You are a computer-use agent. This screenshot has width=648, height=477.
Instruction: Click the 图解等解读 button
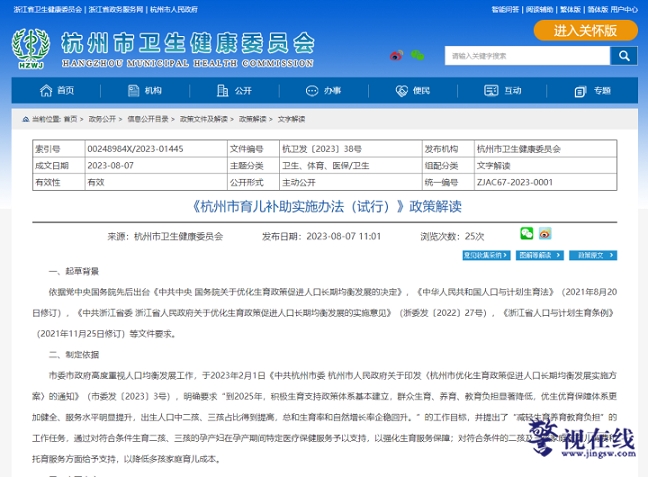point(540,255)
